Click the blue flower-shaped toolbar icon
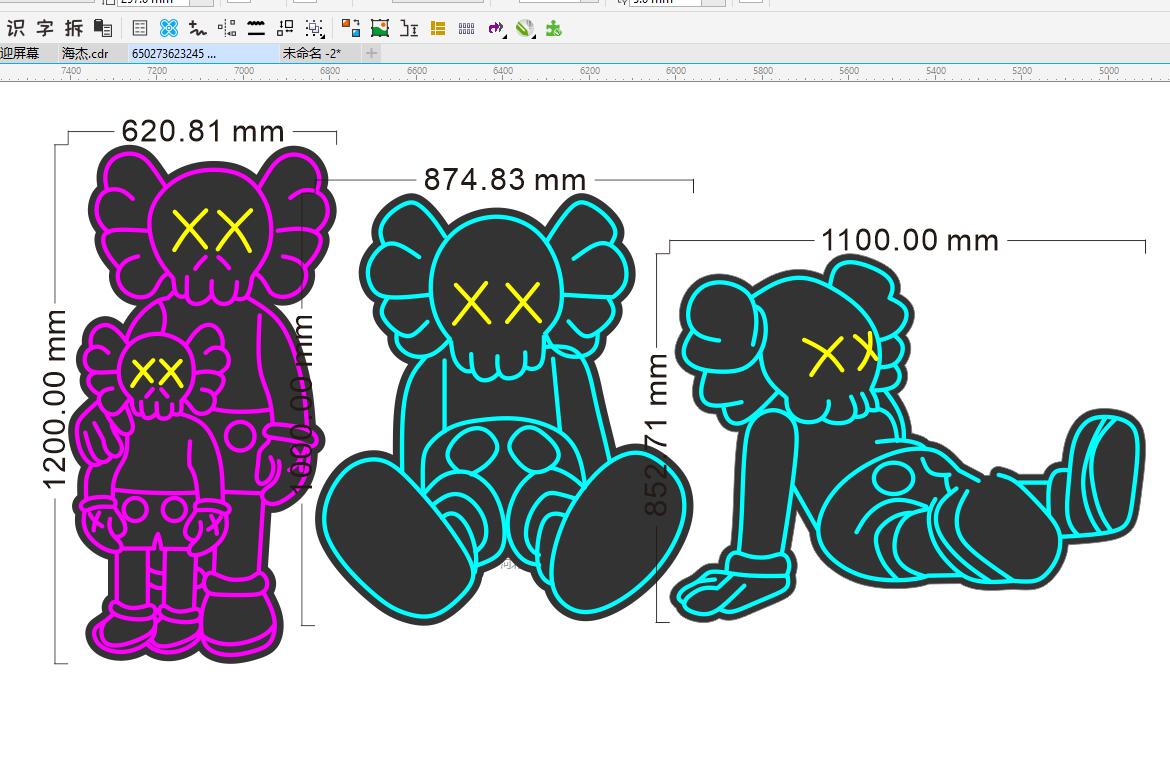The image size is (1170, 763). click(x=169, y=28)
